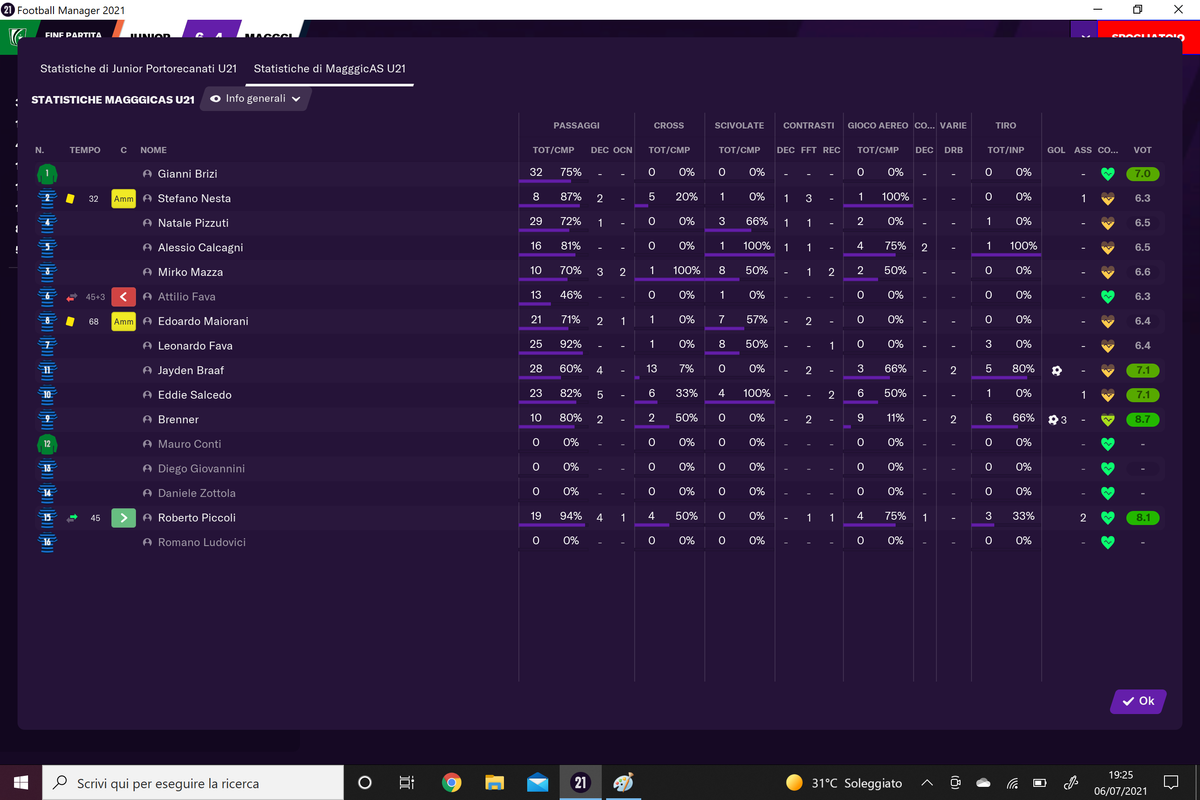
Task: Click Jayden Braaf's goal ball icon
Action: (x=1056, y=370)
